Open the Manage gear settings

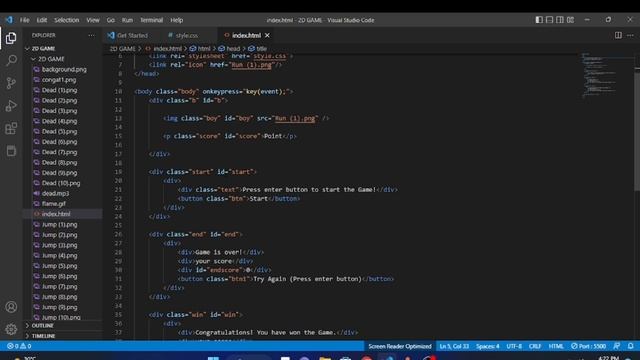[x=11, y=329]
